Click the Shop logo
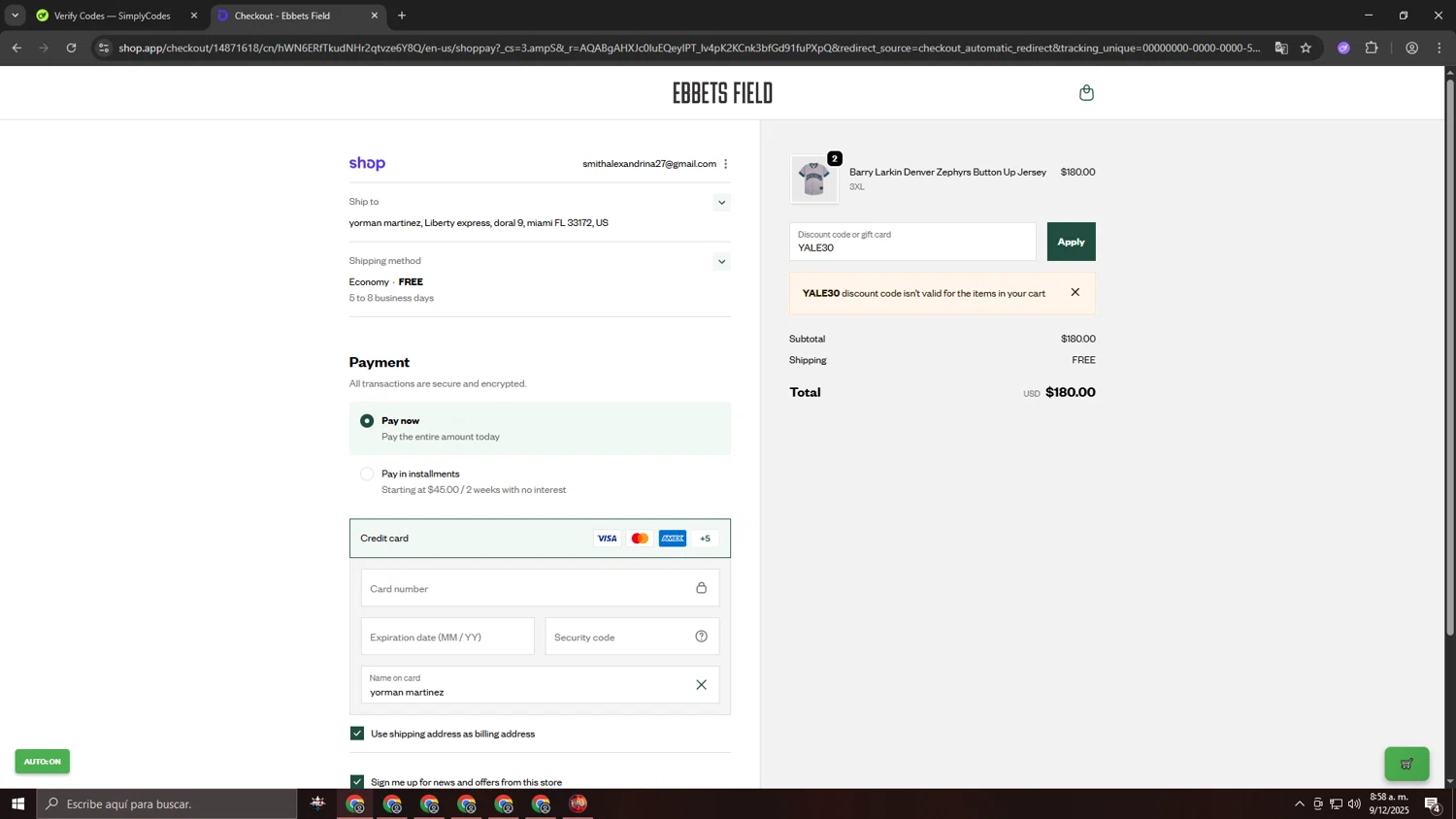This screenshot has height=819, width=1456. [x=367, y=163]
